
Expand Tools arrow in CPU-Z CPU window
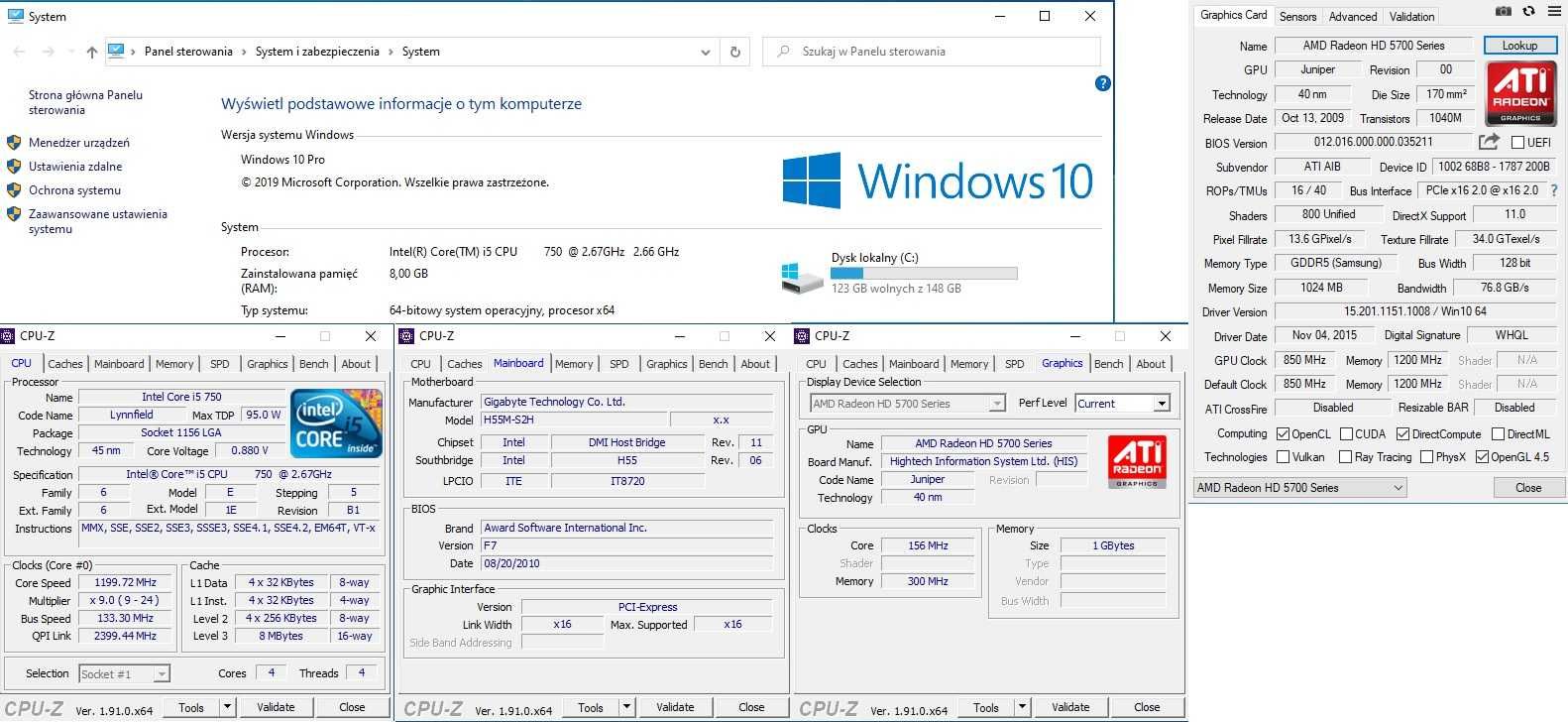pyautogui.click(x=227, y=707)
